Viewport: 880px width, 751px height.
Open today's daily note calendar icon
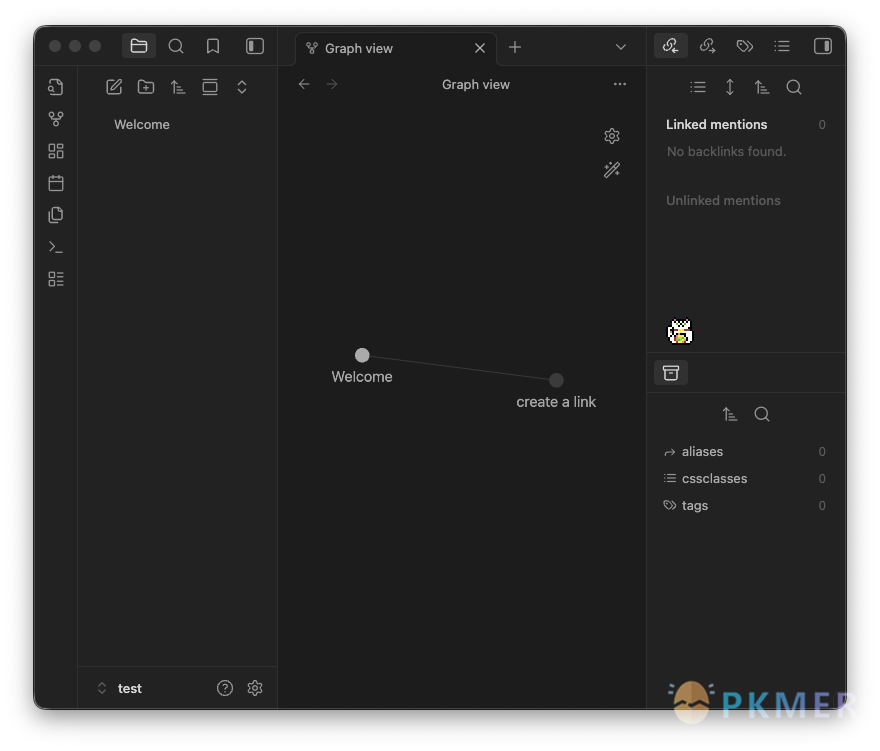pyautogui.click(x=56, y=183)
